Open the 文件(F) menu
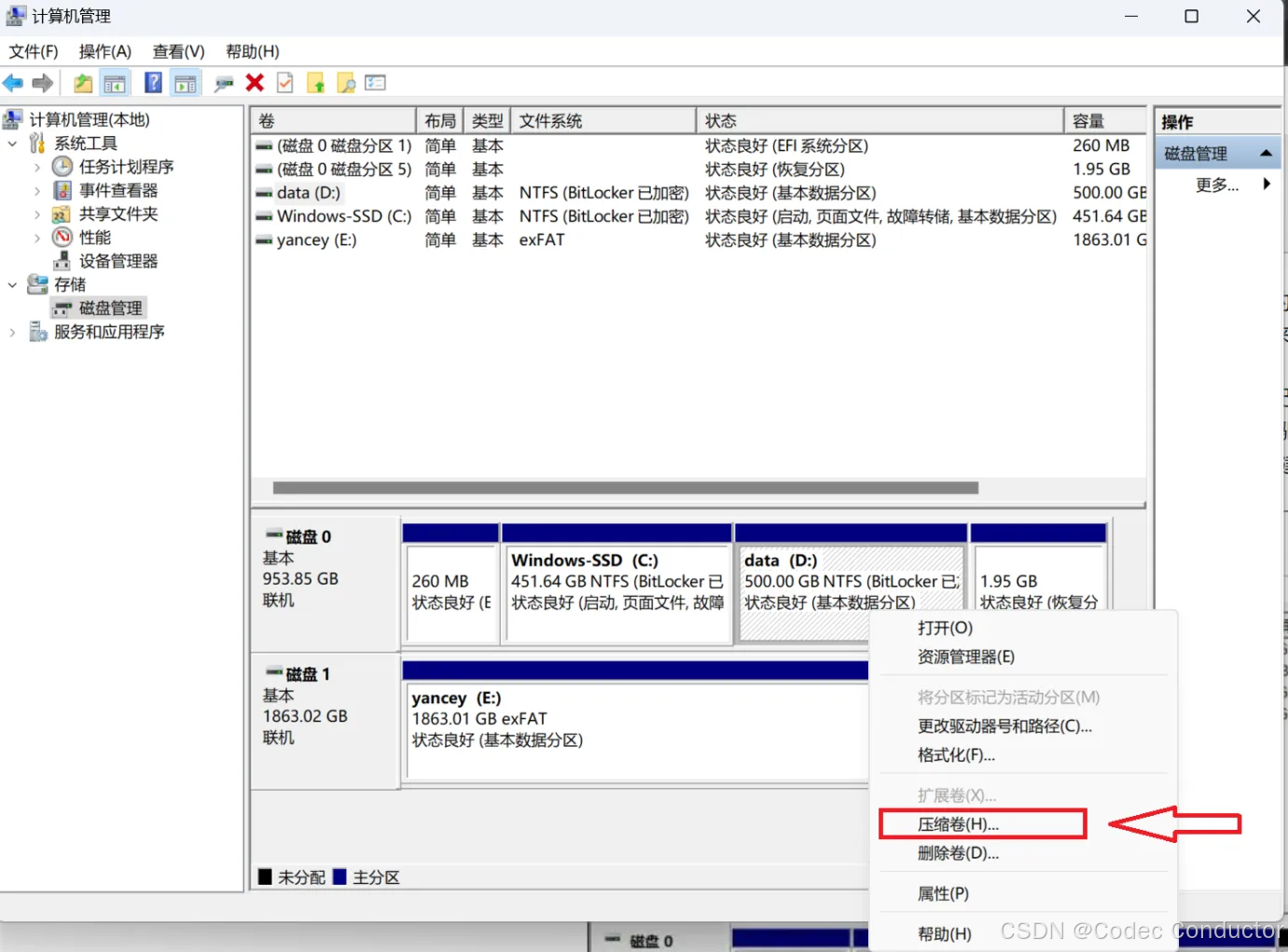 coord(34,51)
